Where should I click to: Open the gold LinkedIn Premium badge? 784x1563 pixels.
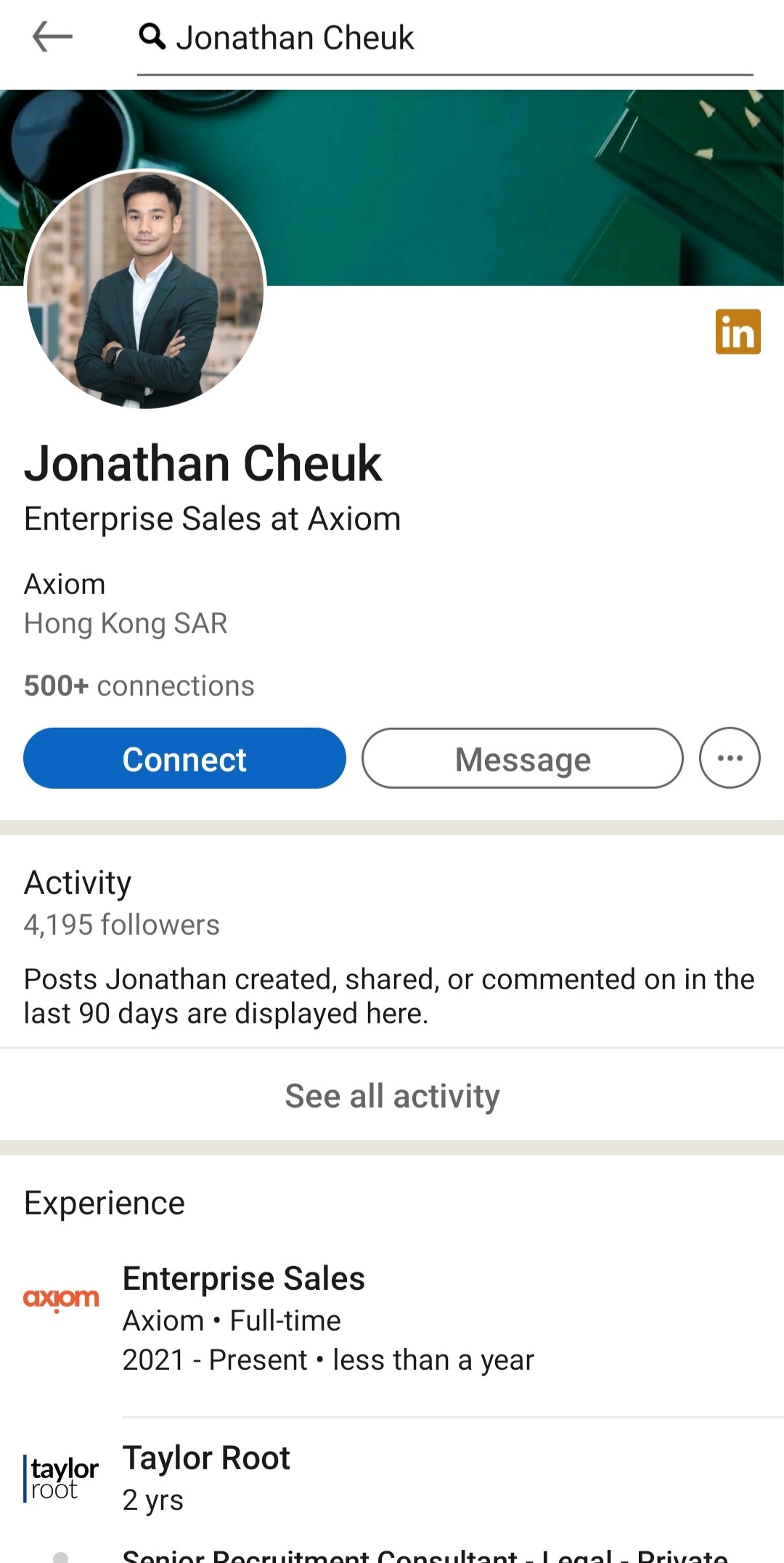(738, 332)
